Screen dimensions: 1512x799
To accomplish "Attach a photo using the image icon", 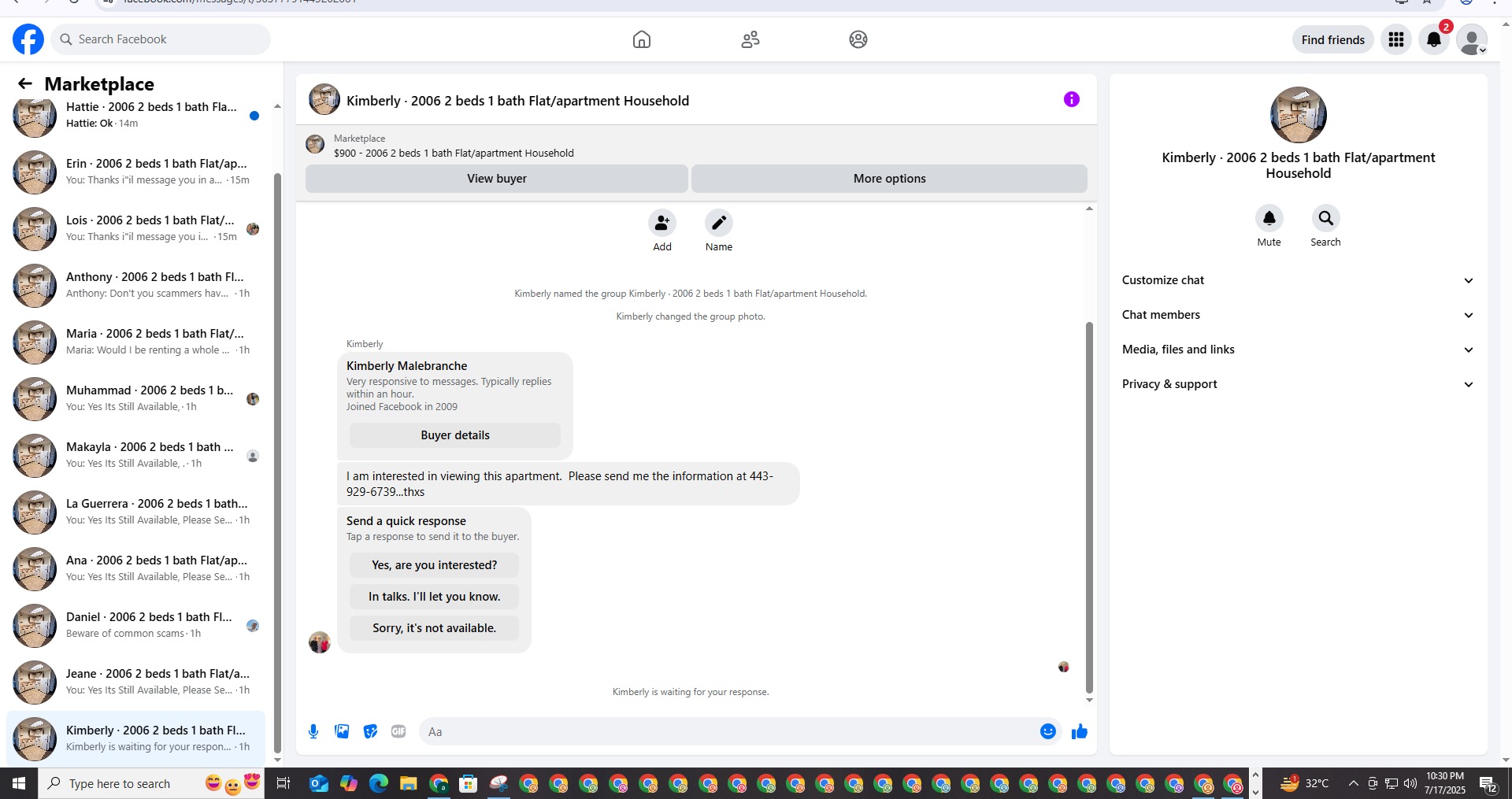I will click(342, 731).
